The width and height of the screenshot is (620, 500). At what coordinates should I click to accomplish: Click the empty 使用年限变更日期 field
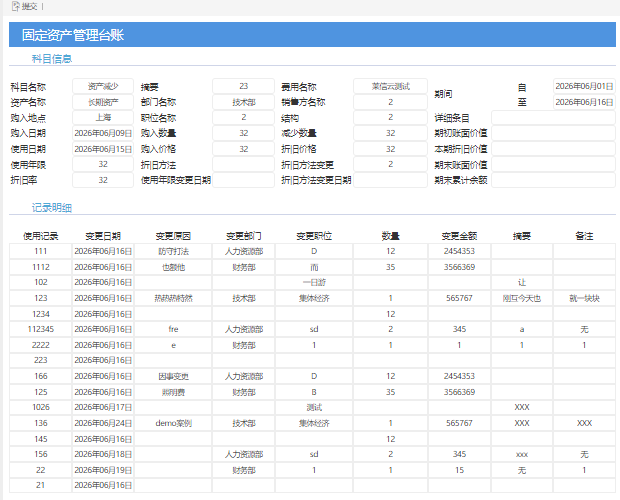click(x=244, y=180)
